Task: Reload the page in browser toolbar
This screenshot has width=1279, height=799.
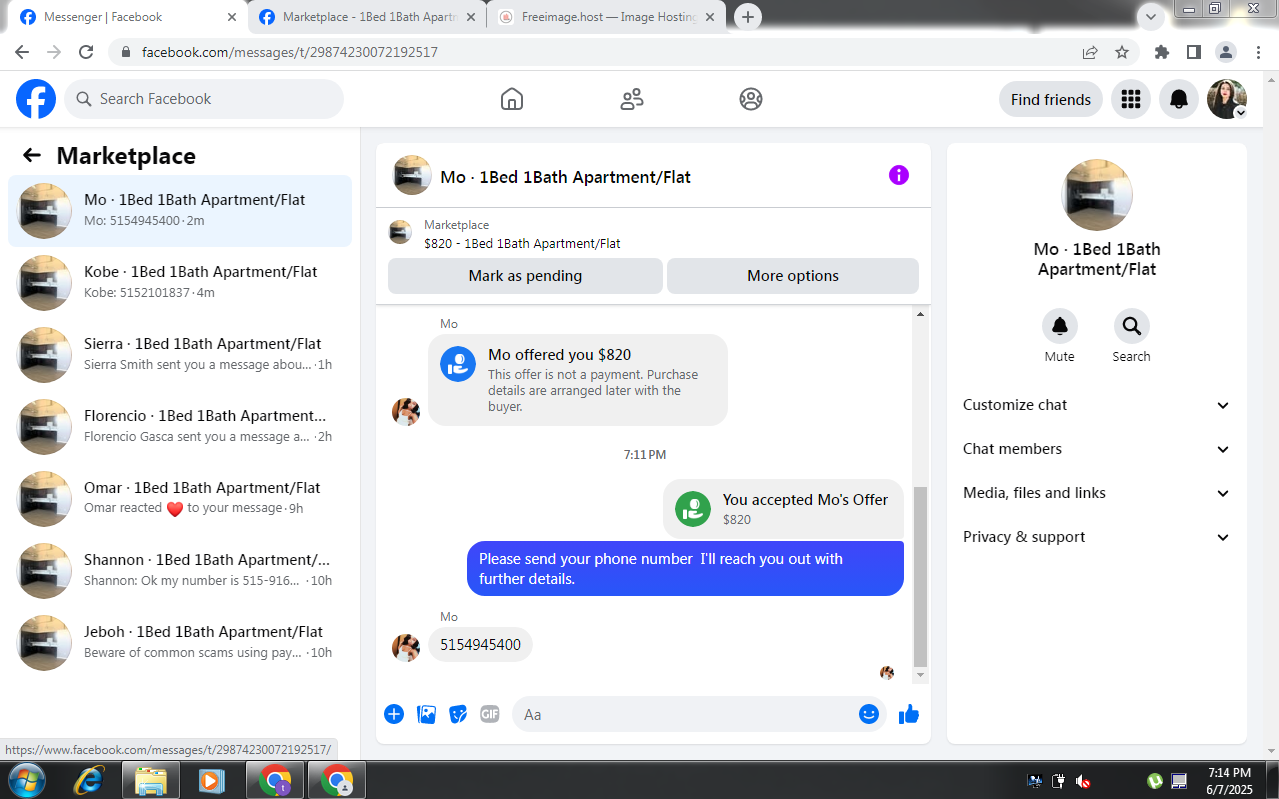Action: (86, 52)
